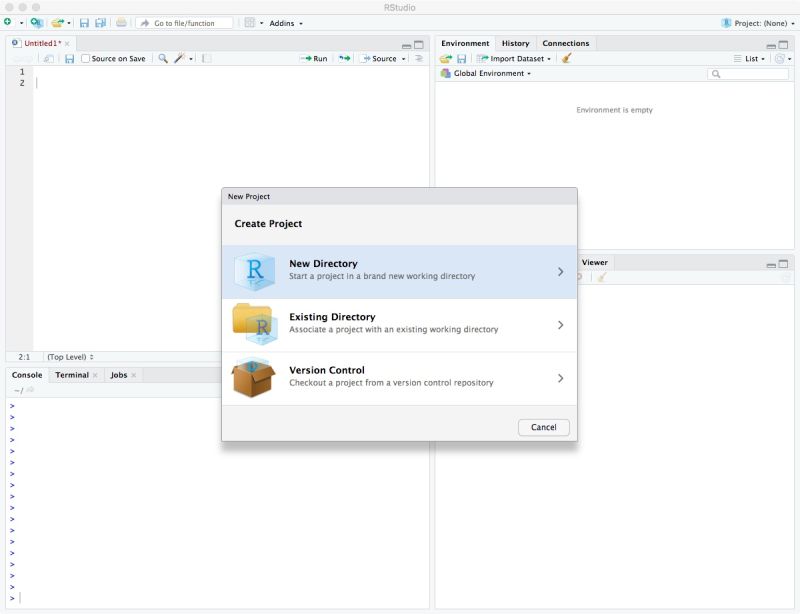Choose the Existing Directory project option
Image resolution: width=800 pixels, height=614 pixels.
coord(399,325)
